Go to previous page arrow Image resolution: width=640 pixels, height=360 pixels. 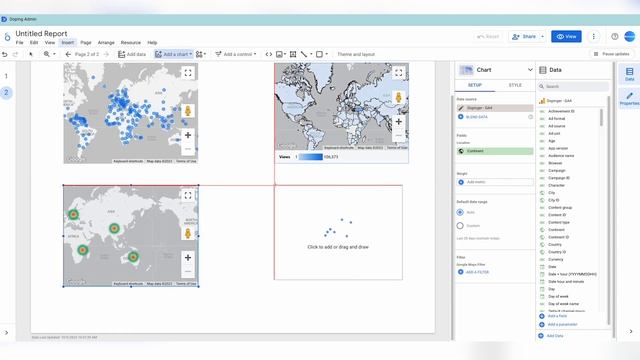coord(68,54)
